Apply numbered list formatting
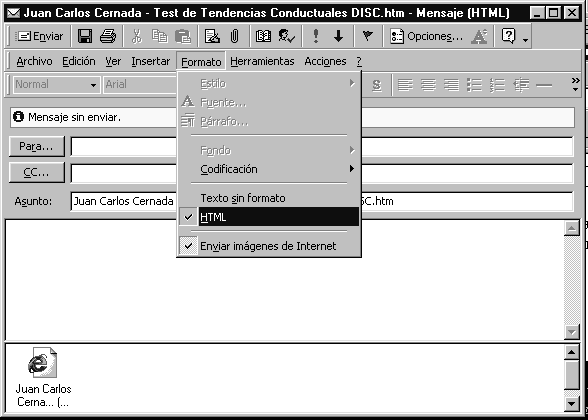Viewport: 588px width, 420px height. tap(497, 85)
